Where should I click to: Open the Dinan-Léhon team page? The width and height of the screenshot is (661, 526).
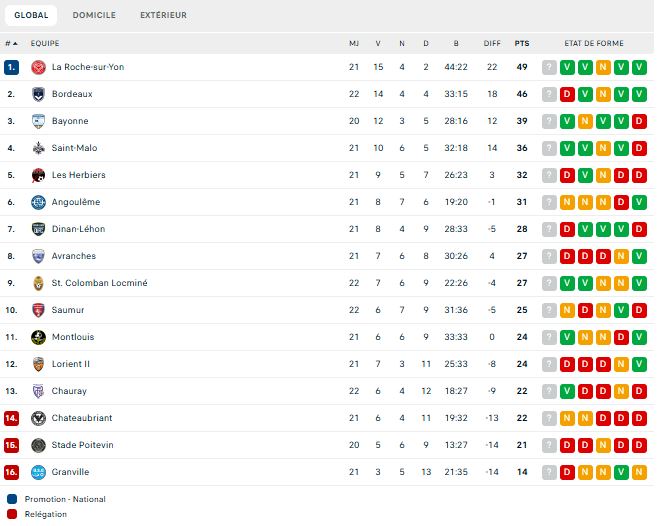(x=78, y=229)
